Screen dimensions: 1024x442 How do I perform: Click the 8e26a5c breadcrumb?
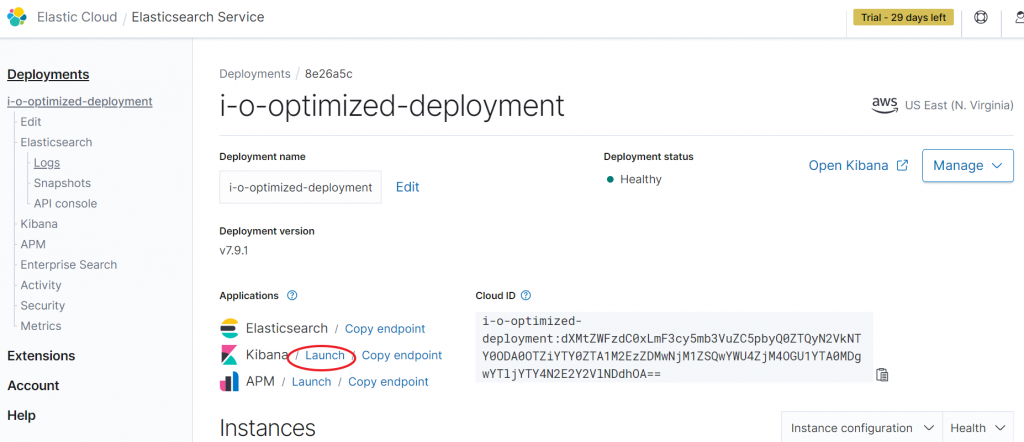(x=328, y=74)
